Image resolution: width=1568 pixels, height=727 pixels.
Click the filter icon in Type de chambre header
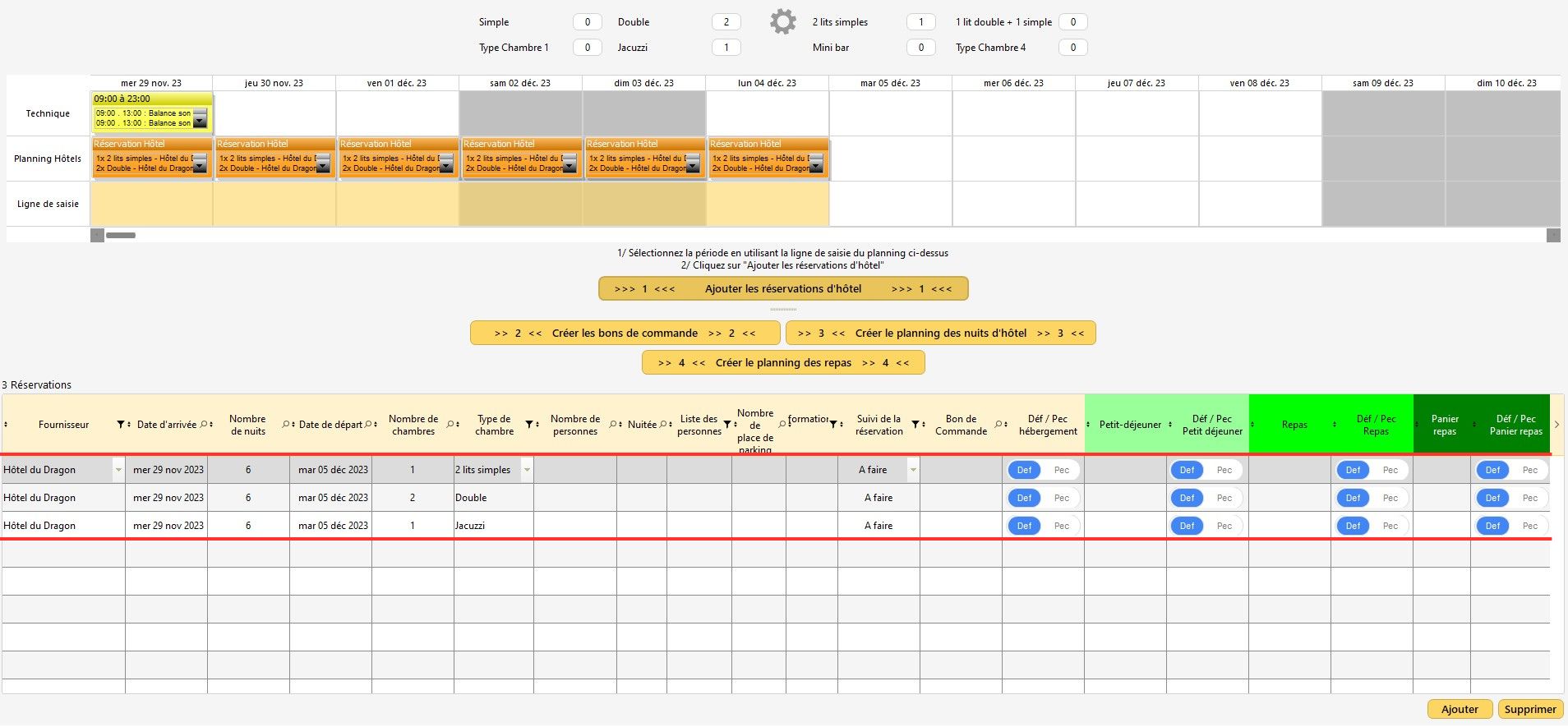tap(528, 425)
